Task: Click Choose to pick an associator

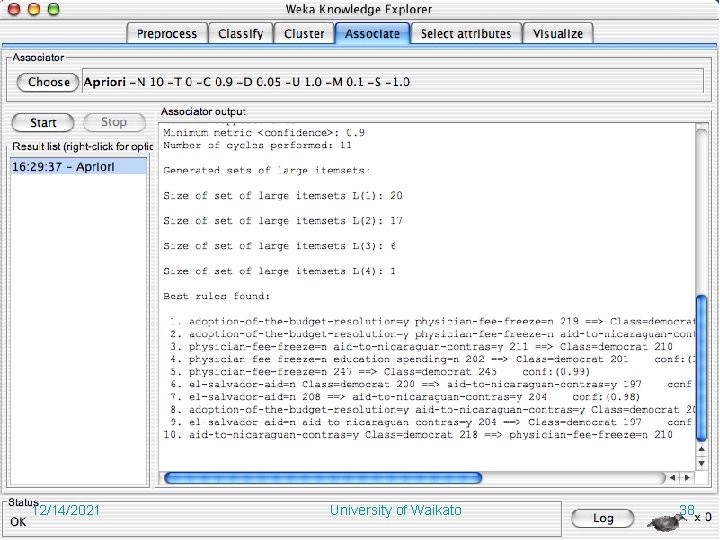Action: 48,82
